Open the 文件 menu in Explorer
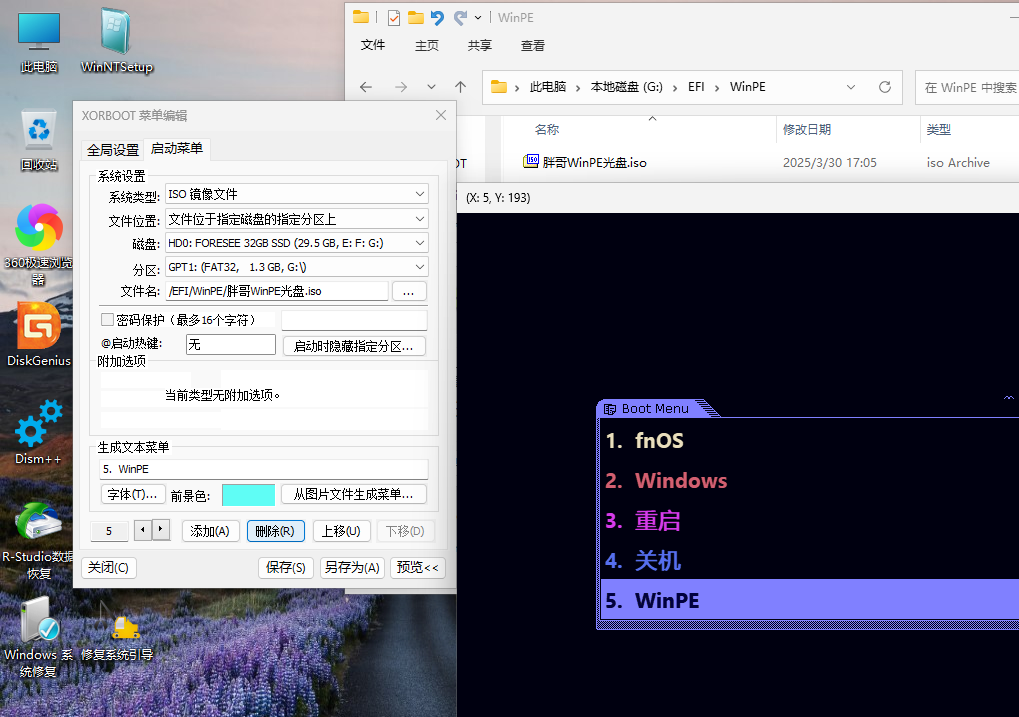 tap(373, 45)
